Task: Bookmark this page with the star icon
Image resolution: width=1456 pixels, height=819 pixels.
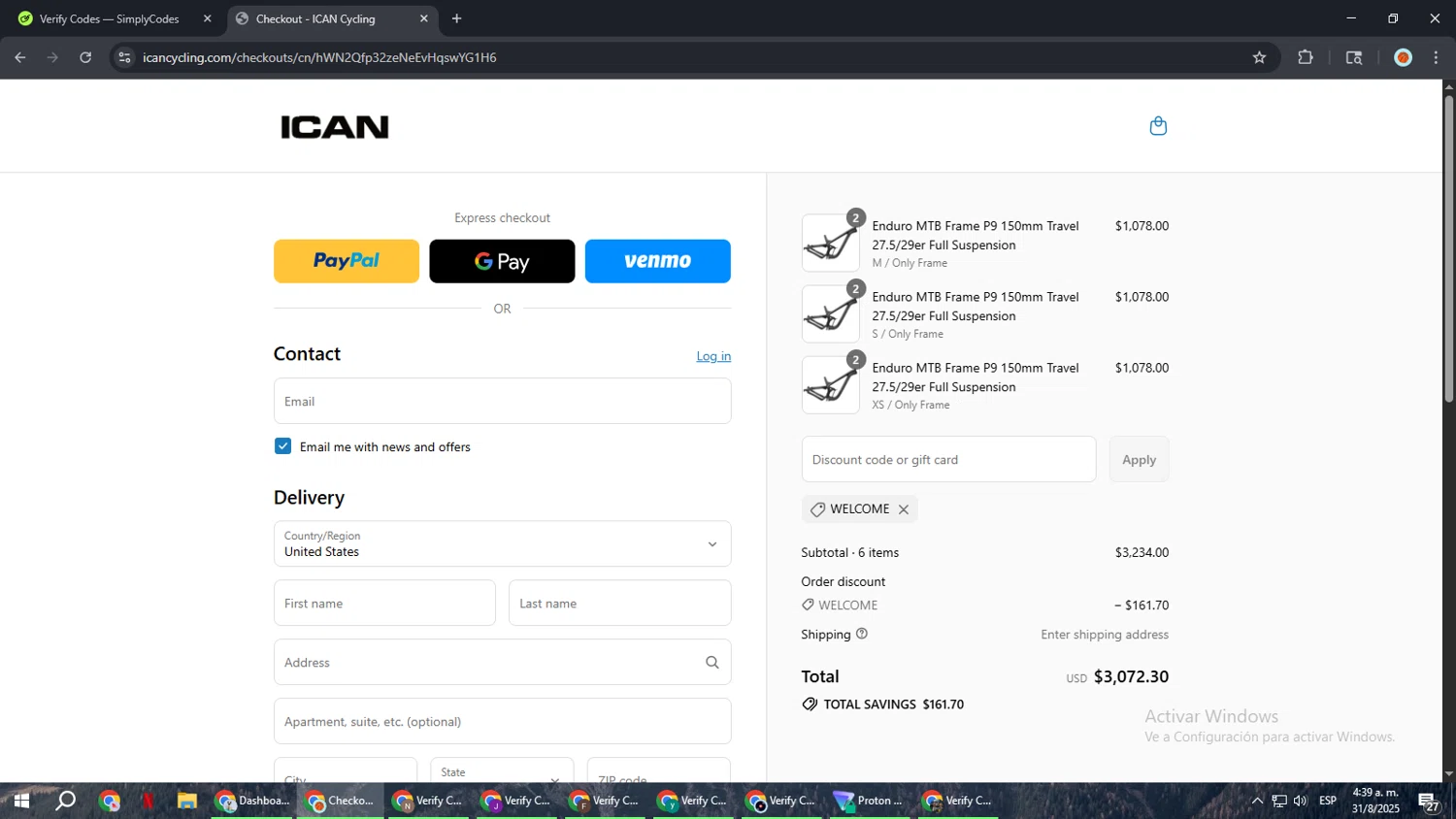Action: [x=1259, y=57]
